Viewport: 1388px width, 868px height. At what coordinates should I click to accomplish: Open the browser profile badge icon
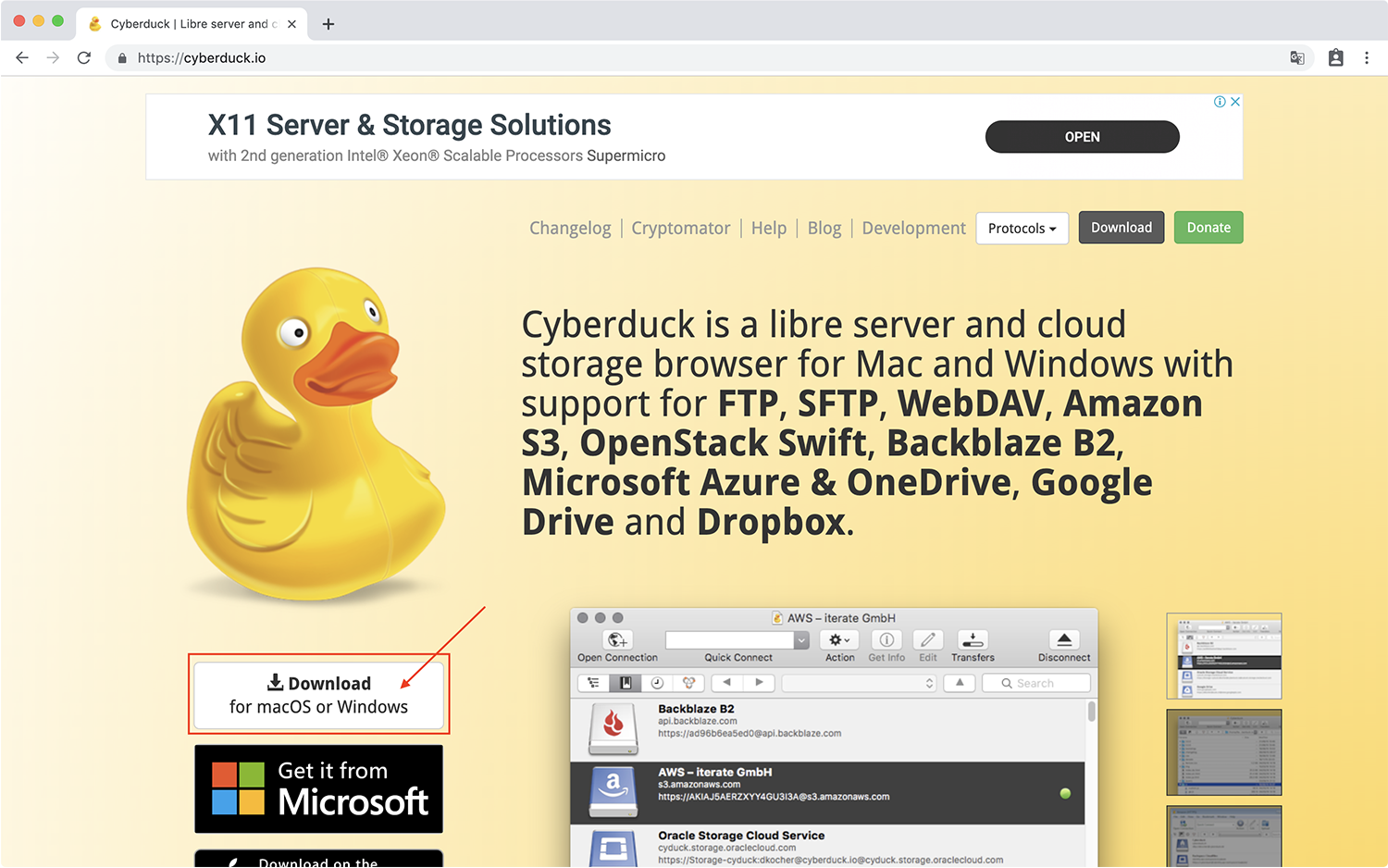coord(1335,57)
